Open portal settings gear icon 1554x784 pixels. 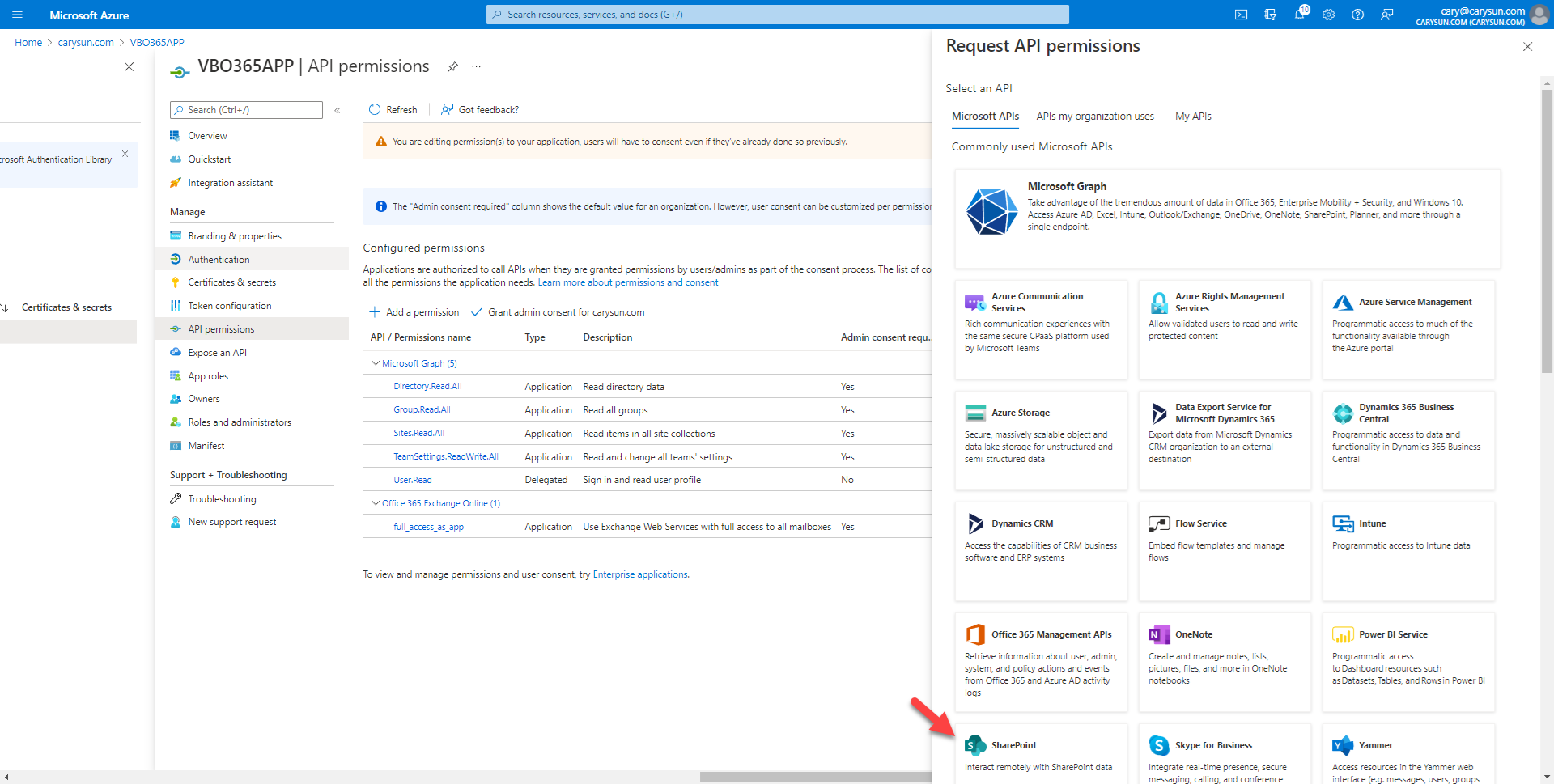1328,15
